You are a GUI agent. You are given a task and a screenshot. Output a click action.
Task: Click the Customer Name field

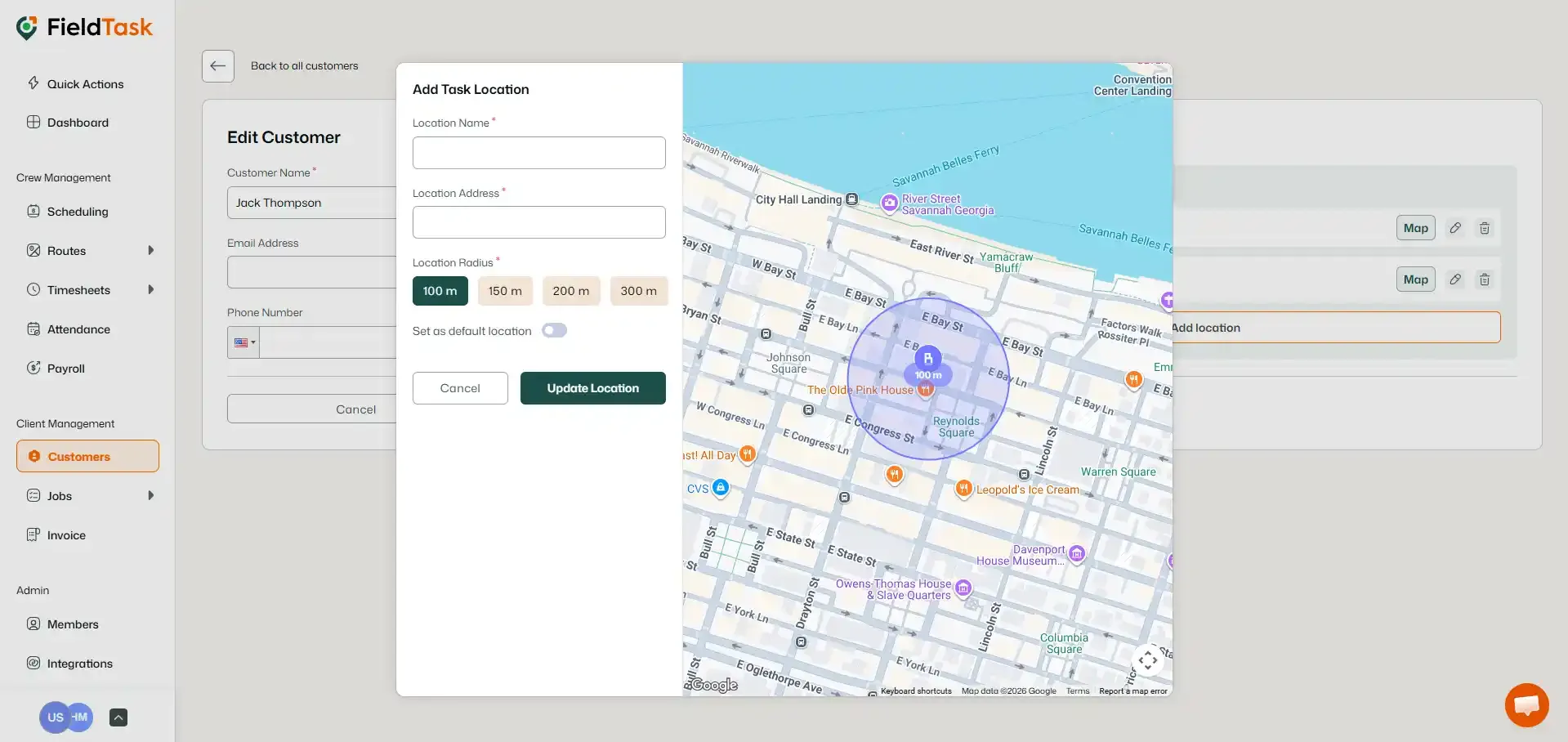[x=312, y=203]
